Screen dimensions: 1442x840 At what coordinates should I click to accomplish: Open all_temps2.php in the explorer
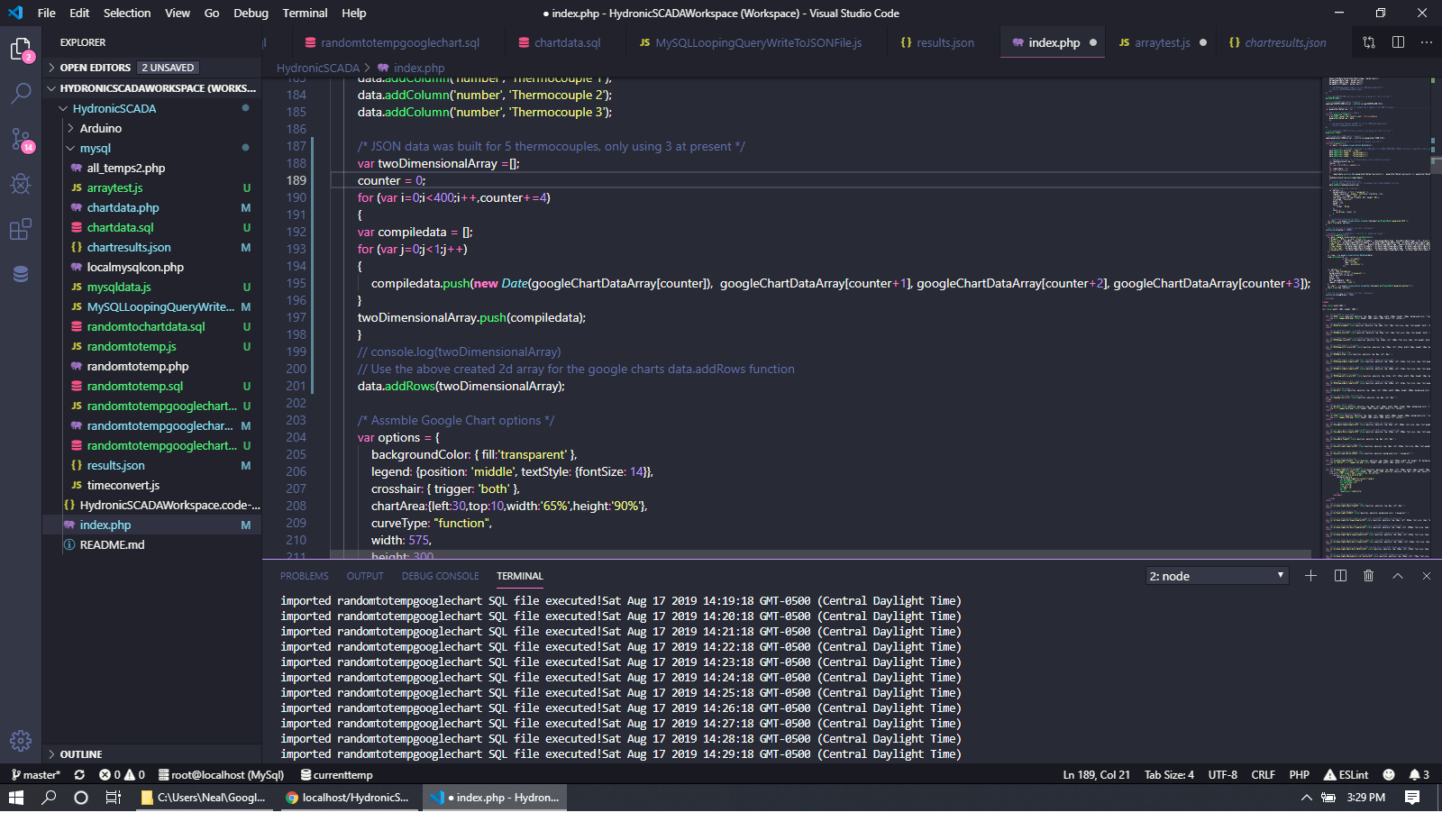[151, 168]
